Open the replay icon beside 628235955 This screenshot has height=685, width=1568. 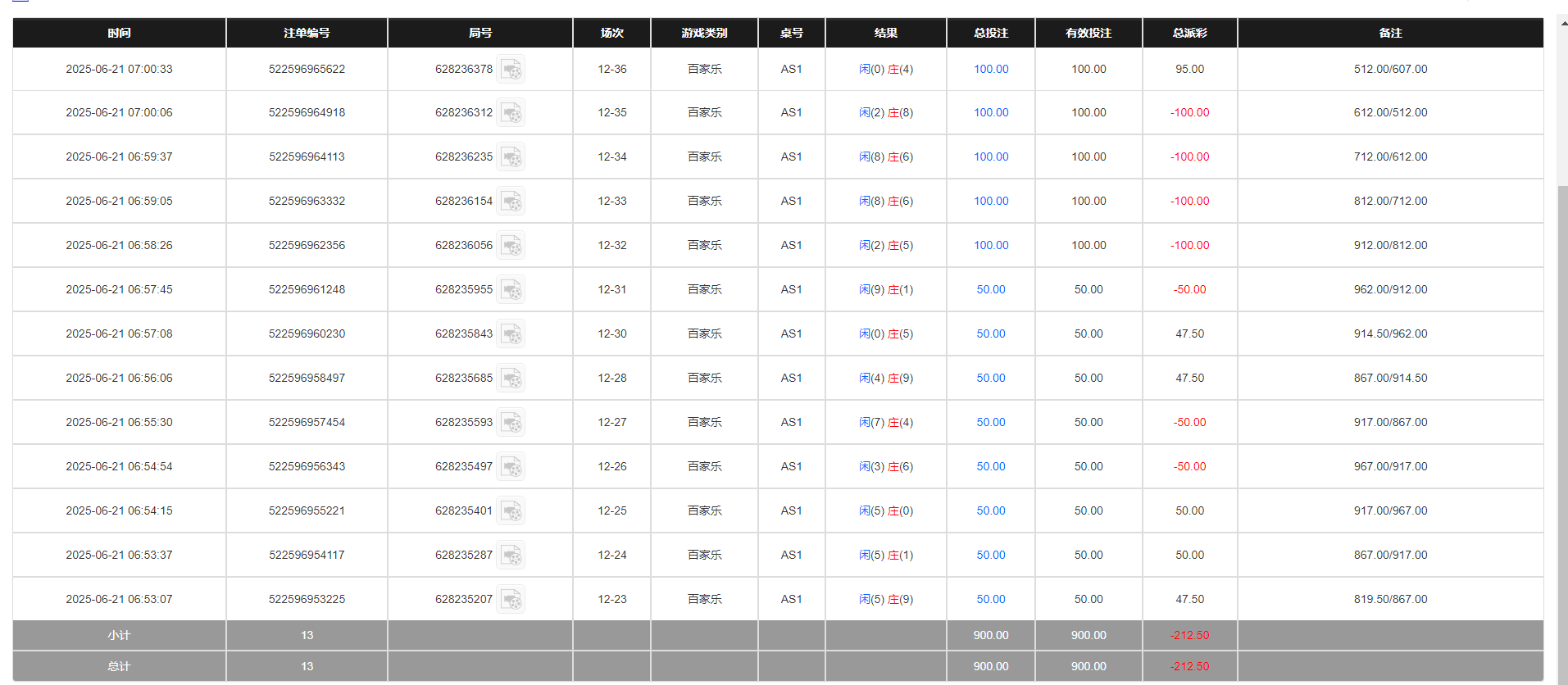pos(511,290)
